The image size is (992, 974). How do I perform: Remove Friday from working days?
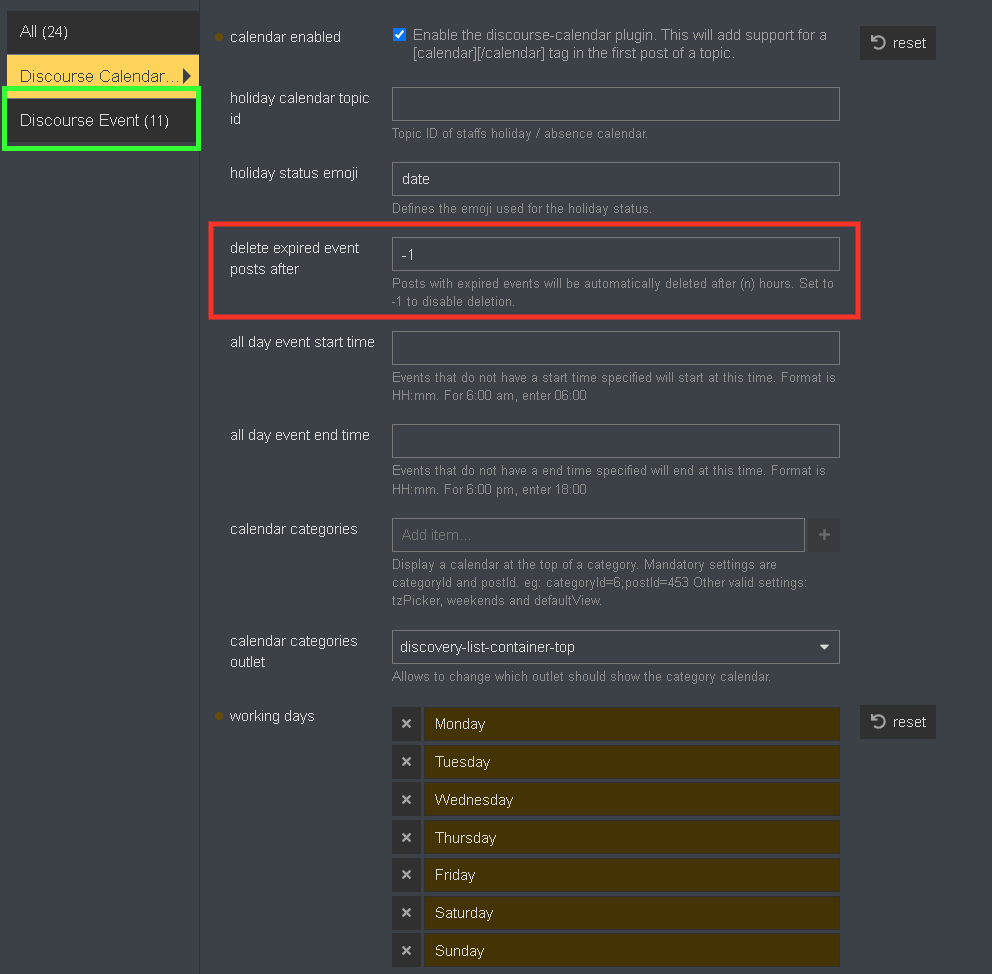[406, 875]
